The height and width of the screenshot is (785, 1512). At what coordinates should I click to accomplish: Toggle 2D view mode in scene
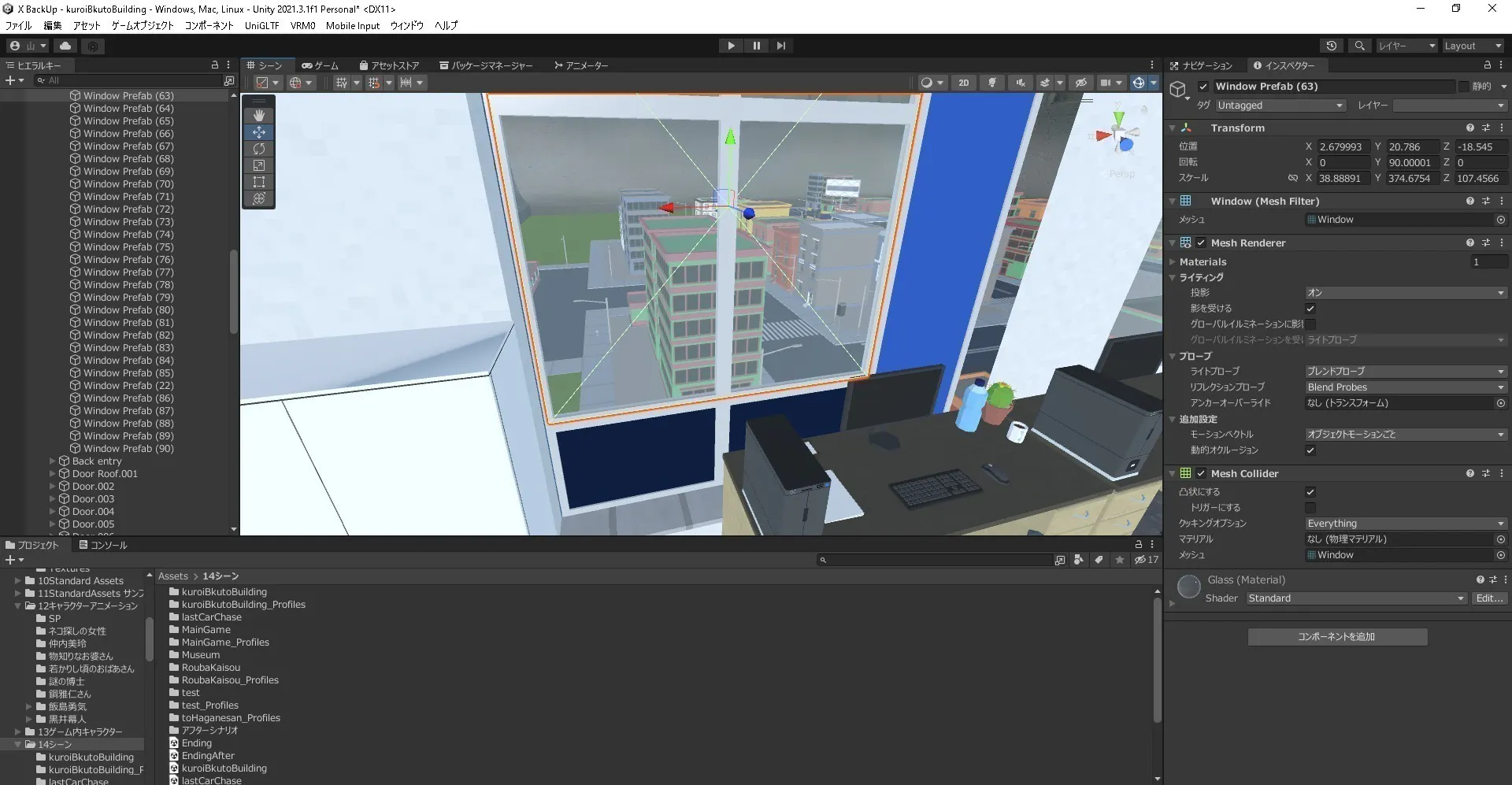pos(963,83)
